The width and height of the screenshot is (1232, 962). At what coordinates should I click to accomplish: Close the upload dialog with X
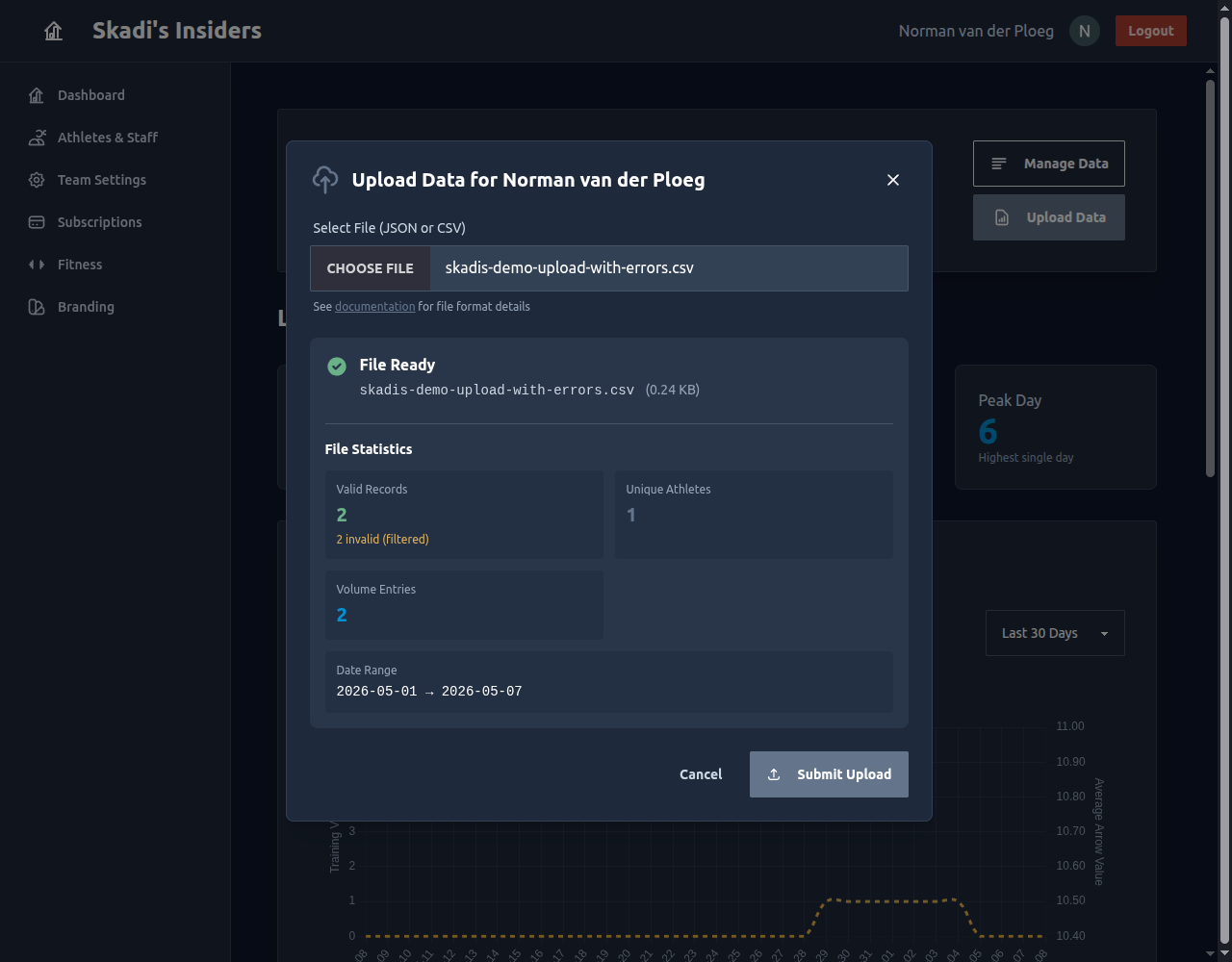(893, 180)
